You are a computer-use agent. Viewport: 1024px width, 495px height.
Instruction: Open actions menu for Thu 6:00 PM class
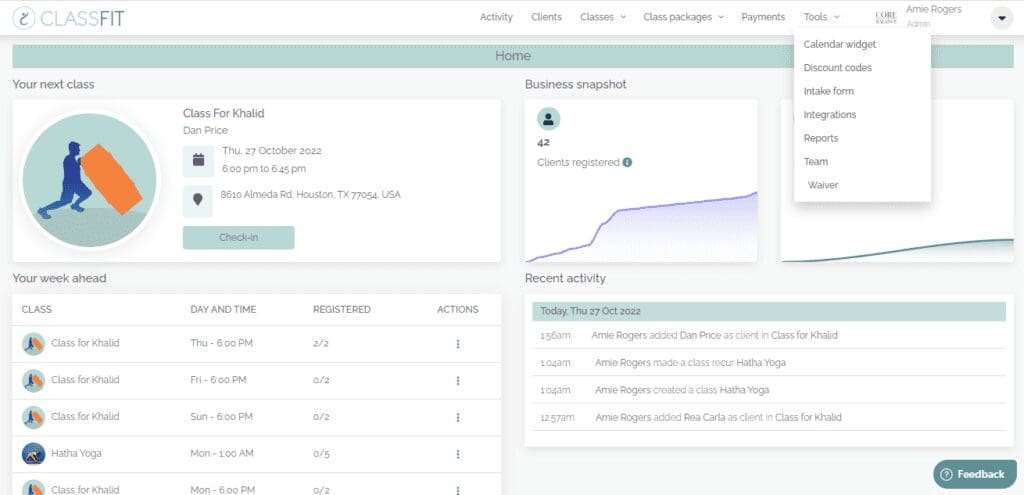click(458, 344)
